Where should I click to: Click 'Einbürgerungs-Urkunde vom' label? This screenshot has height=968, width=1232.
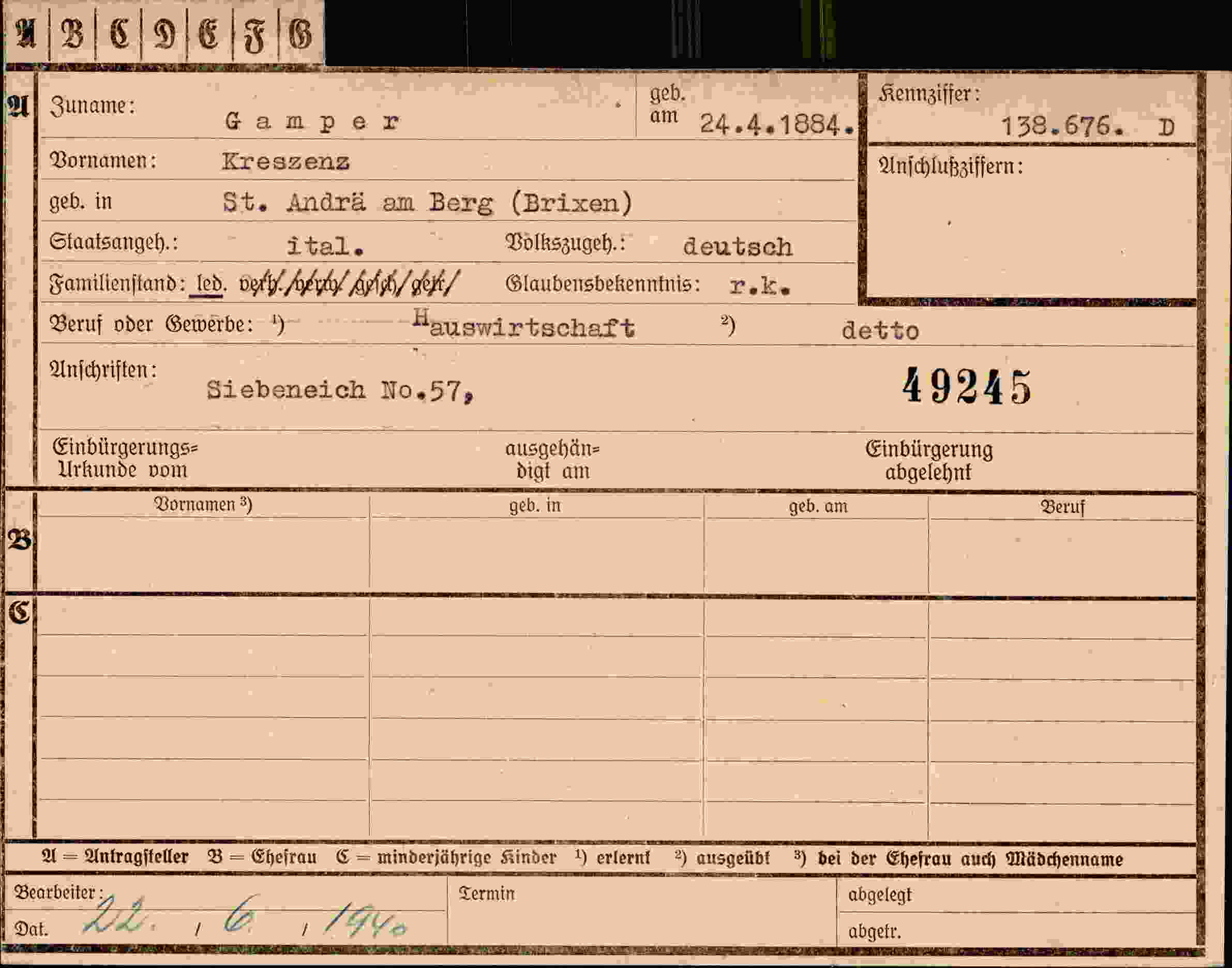(125, 459)
